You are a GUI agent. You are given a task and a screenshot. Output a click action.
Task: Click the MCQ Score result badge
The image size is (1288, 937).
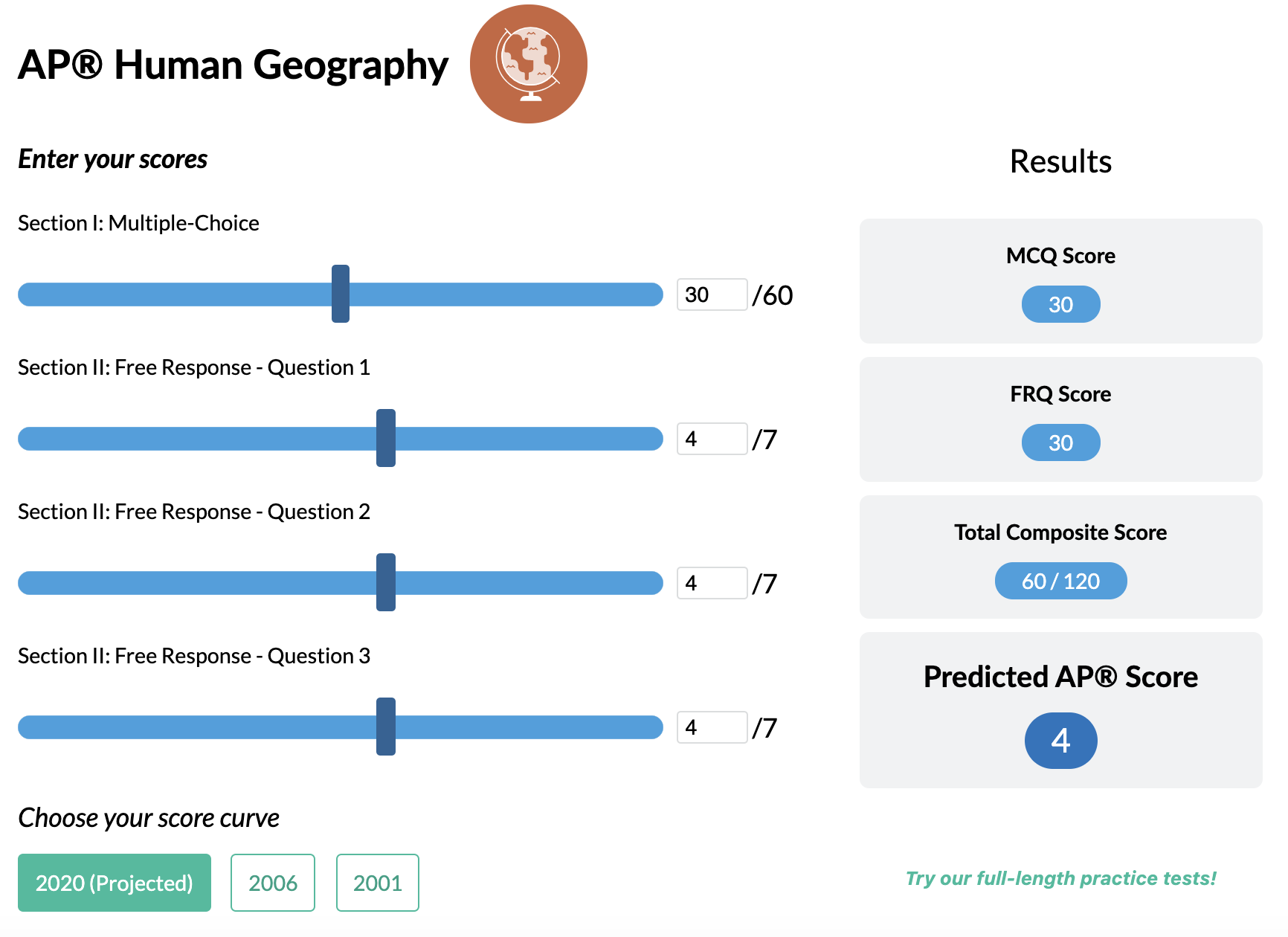coord(1061,304)
